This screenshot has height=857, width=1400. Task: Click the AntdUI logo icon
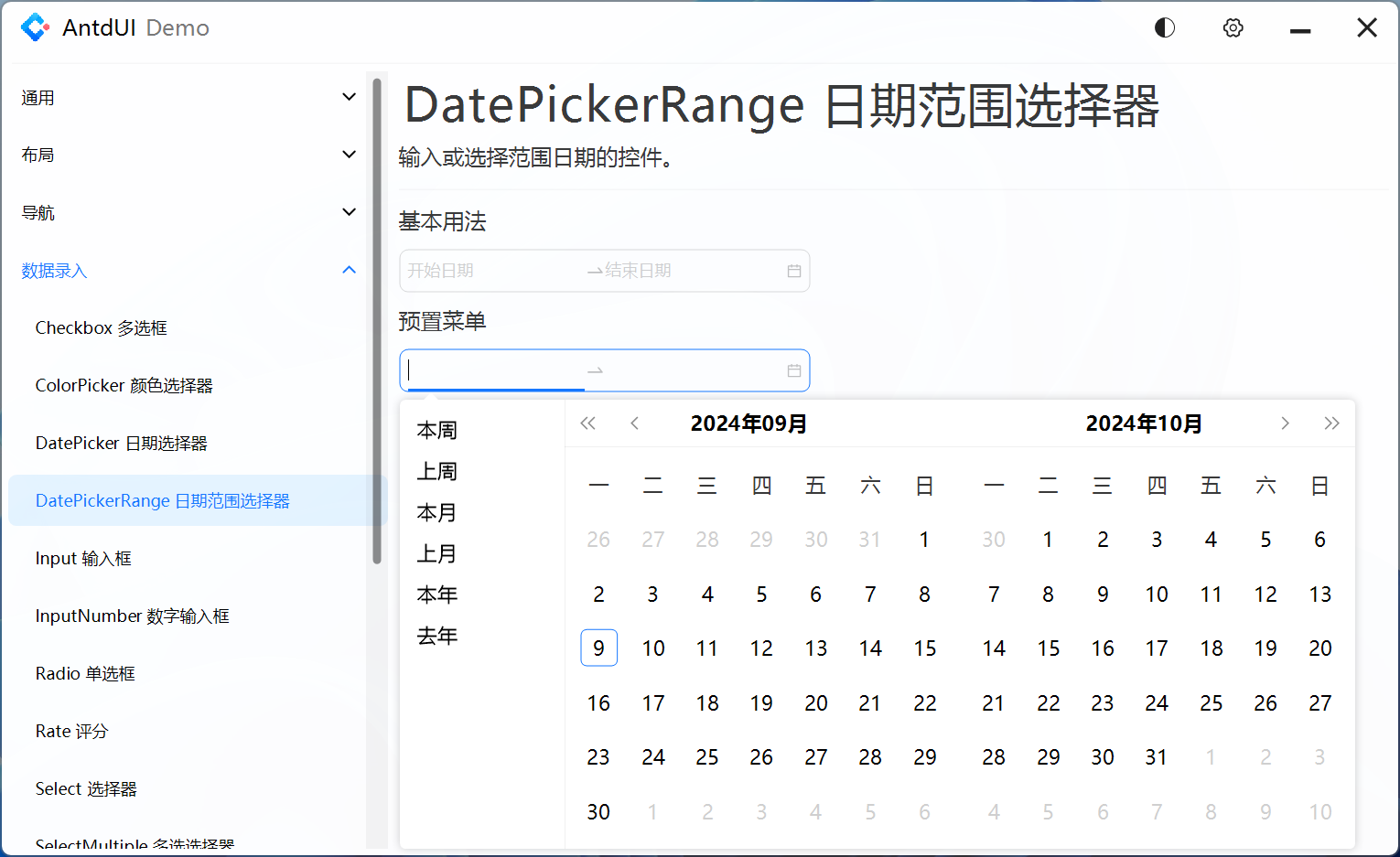tap(36, 27)
